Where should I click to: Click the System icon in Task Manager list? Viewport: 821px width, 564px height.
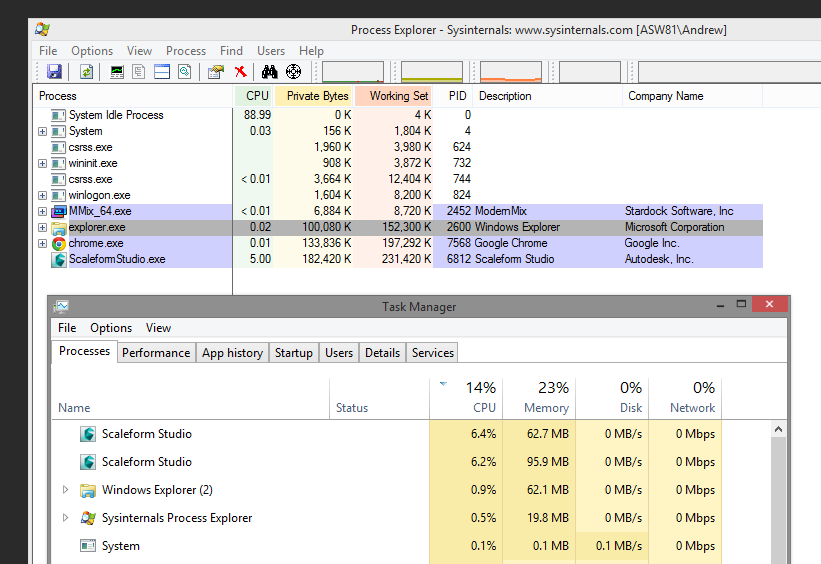[88, 546]
